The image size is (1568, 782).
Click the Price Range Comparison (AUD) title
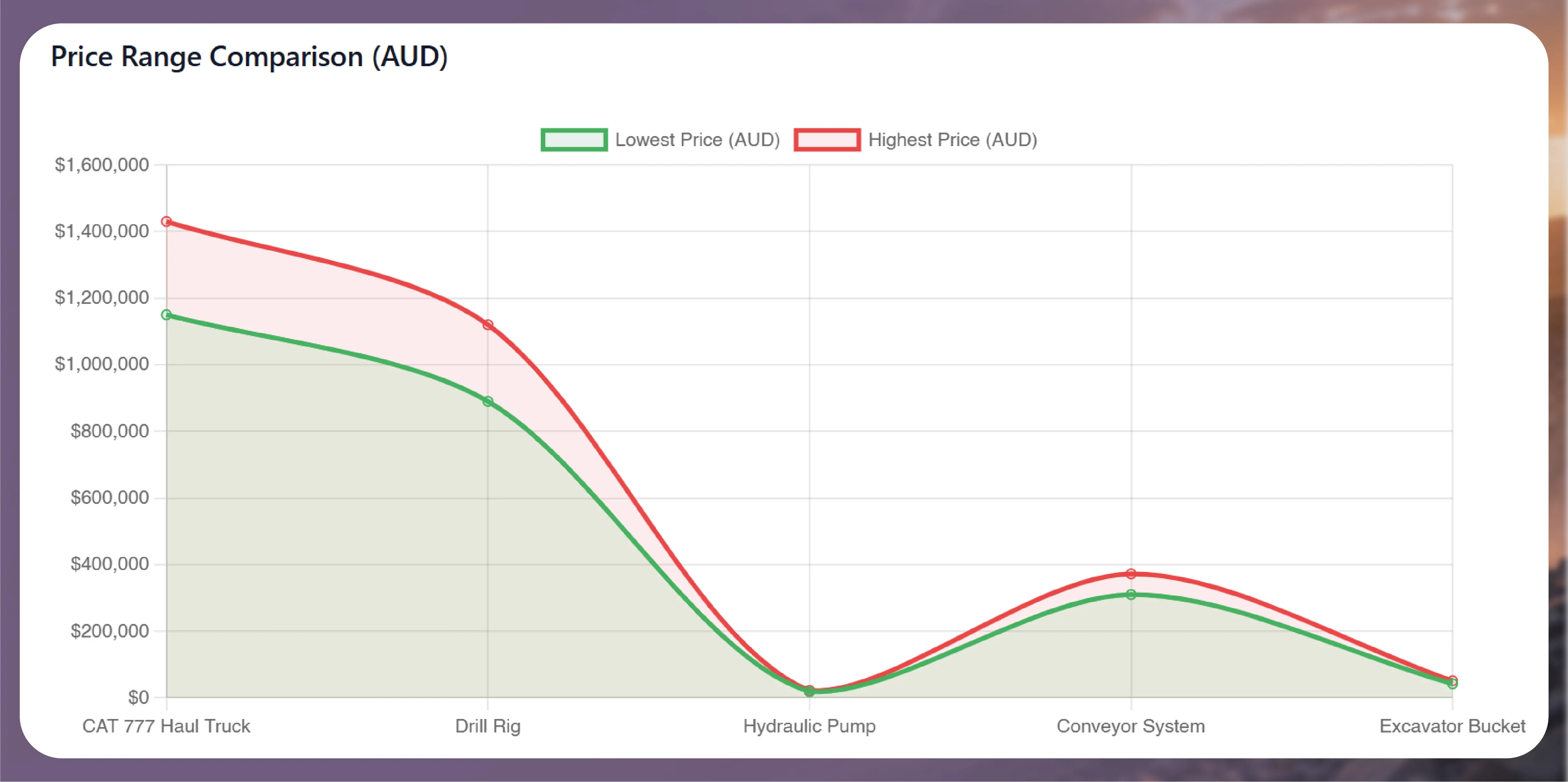coord(249,56)
